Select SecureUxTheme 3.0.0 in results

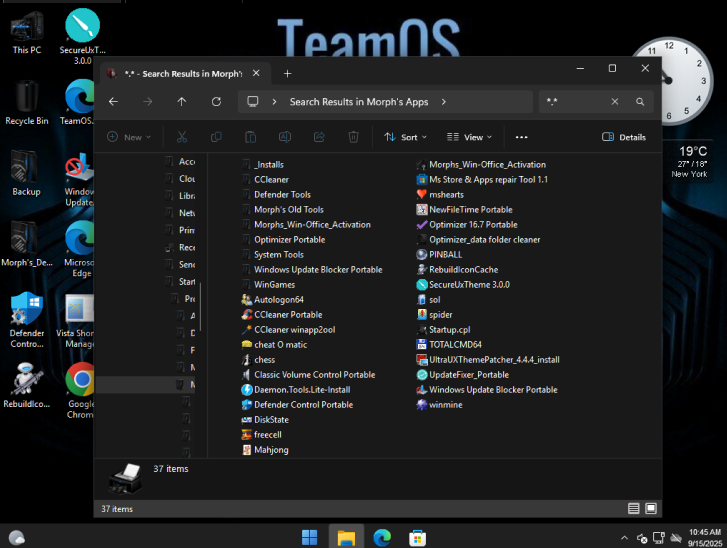tap(463, 285)
